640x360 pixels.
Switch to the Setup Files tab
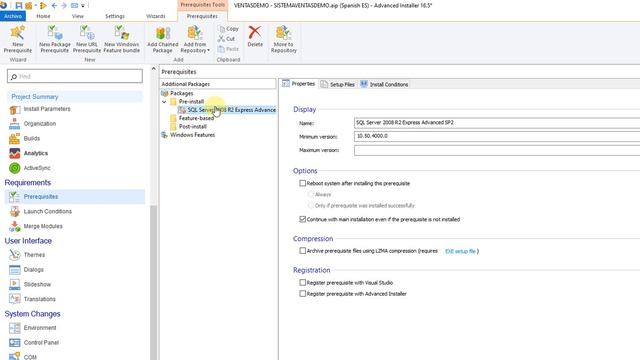tap(338, 84)
